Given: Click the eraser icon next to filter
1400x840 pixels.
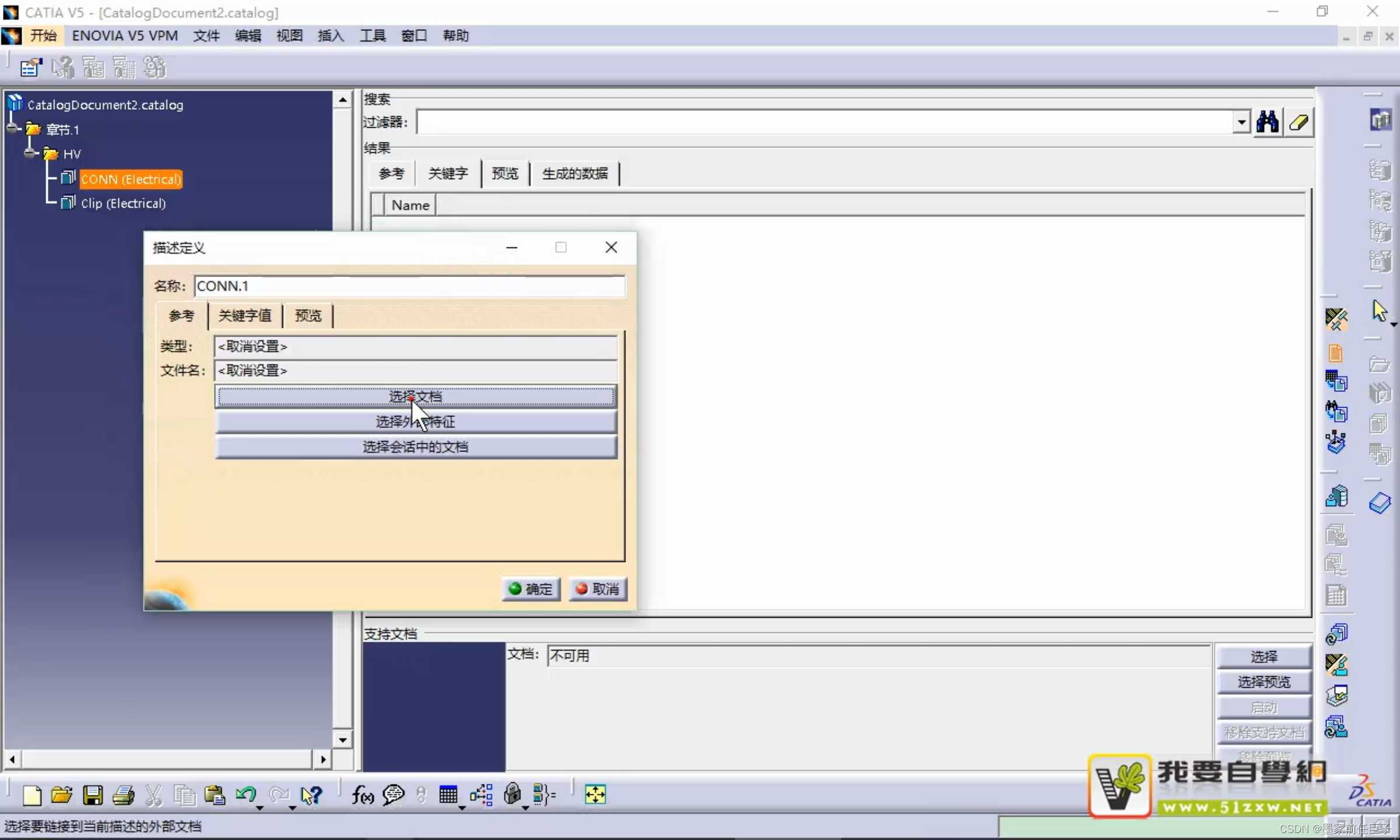Looking at the screenshot, I should [1299, 122].
